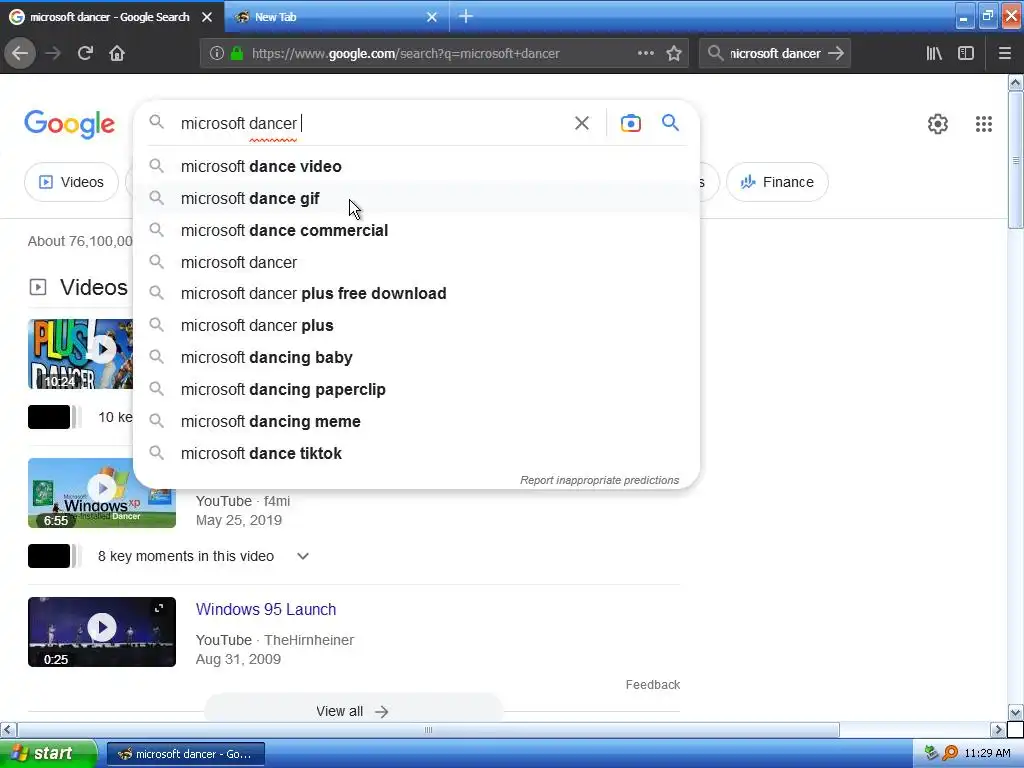Click the secure connection padlock icon
Image resolution: width=1024 pixels, height=768 pixels.
coord(236,54)
